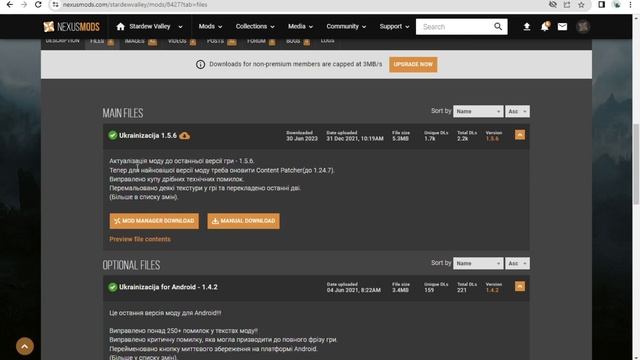Open Optional Files sort by Name dropdown
640x360 pixels.
478,263
